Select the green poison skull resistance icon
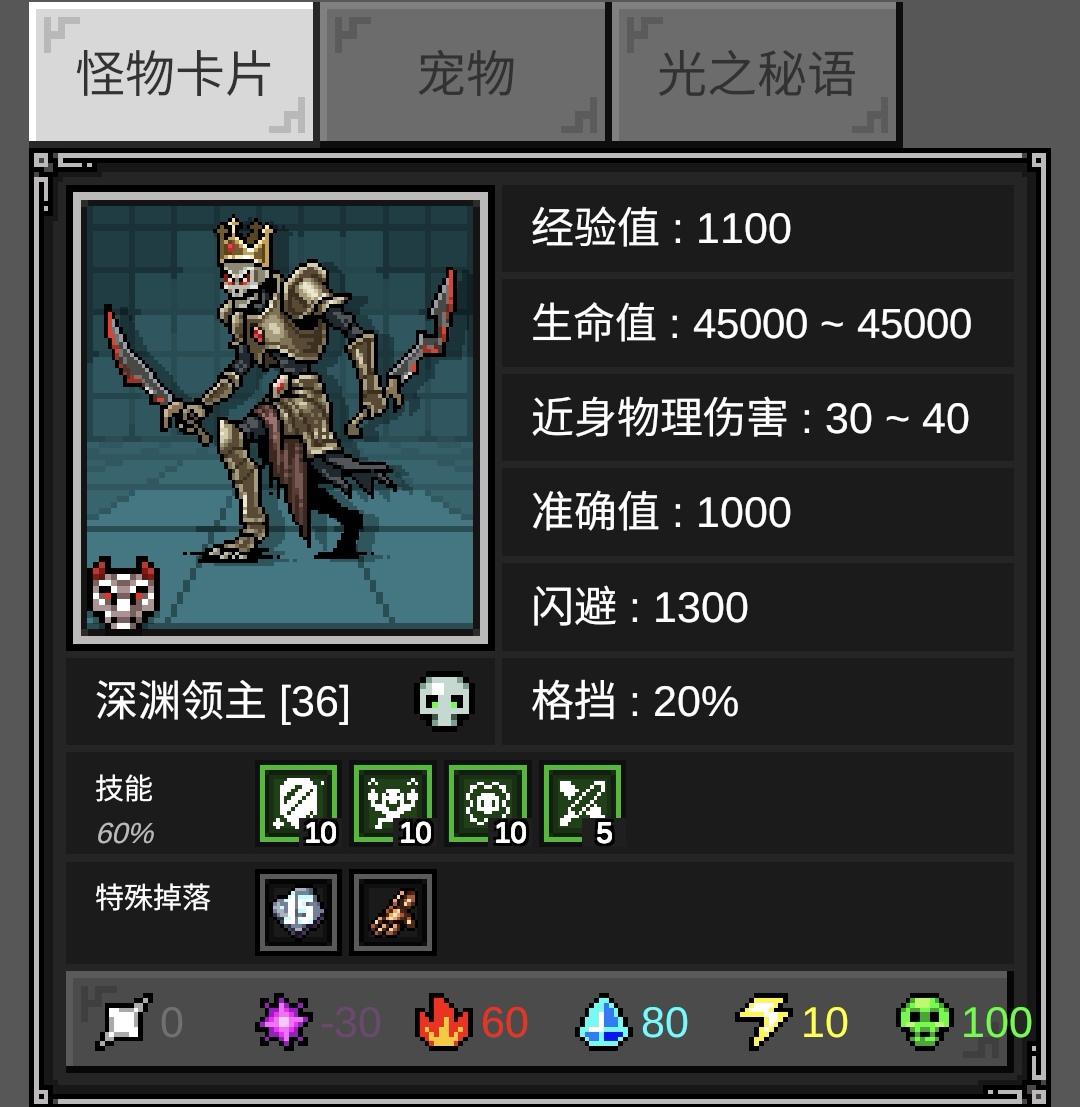Screen dimensions: 1080x1107 [924, 1021]
